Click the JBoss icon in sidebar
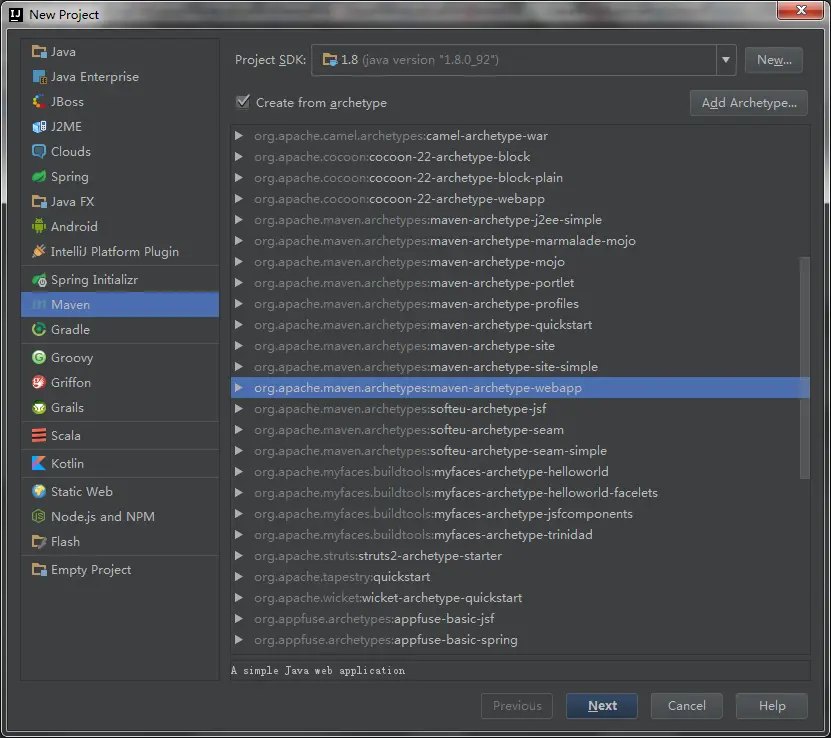This screenshot has width=831, height=738. point(39,102)
